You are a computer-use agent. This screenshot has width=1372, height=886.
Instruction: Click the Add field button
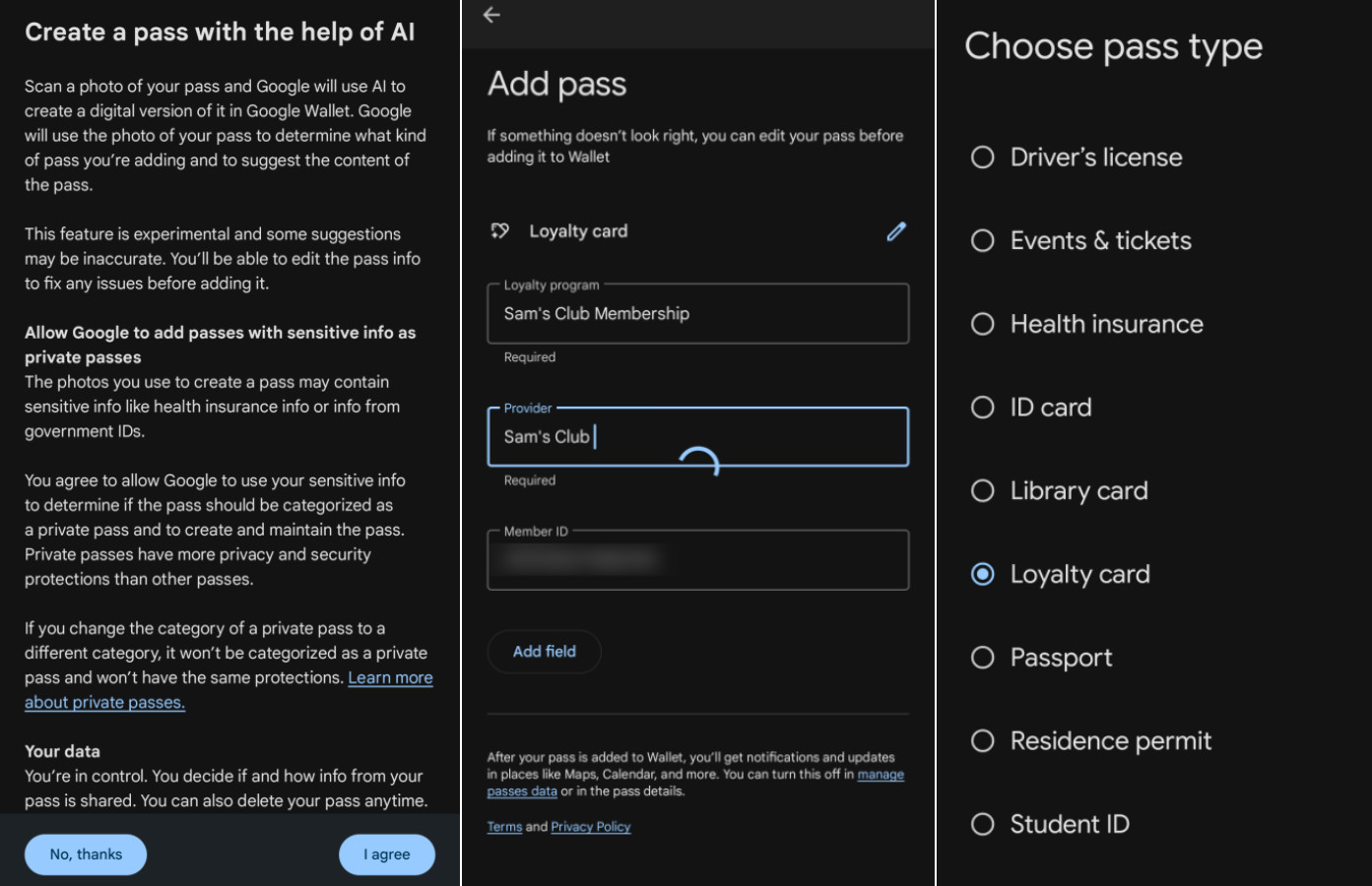(x=545, y=652)
